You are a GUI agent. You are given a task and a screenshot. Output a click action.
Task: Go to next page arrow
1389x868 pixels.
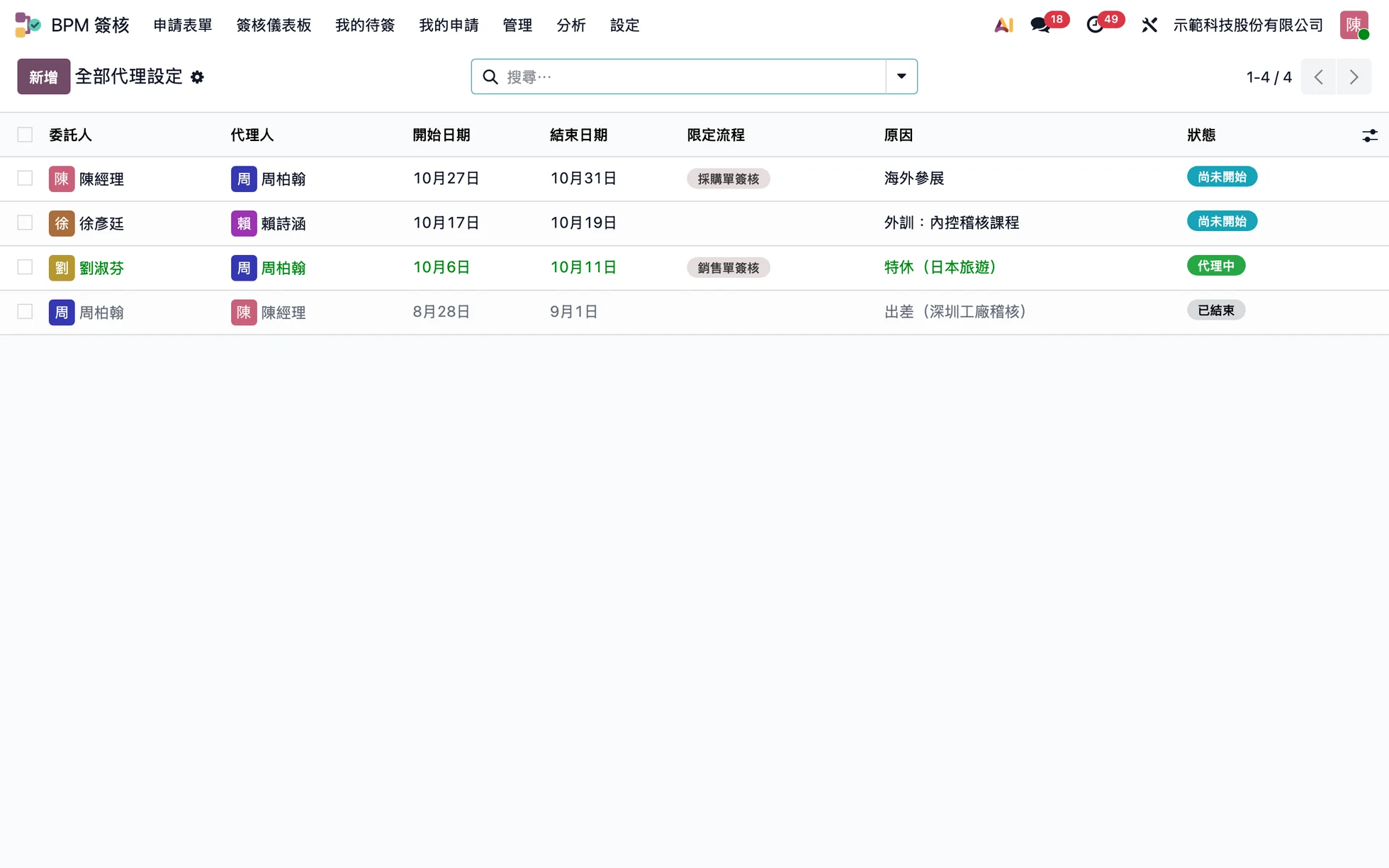tap(1354, 77)
